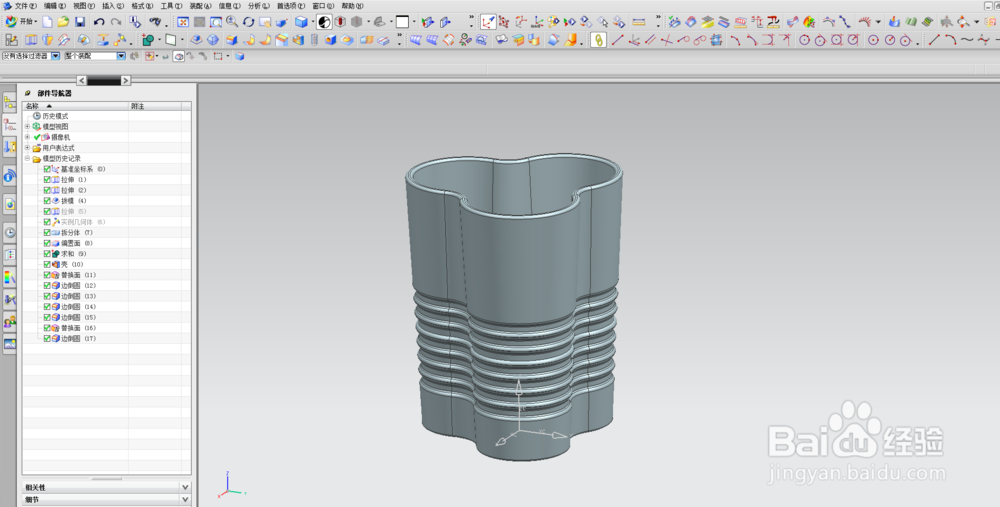Select the zoom magnifier tool
This screenshot has width=1000, height=507.
pyautogui.click(x=232, y=22)
